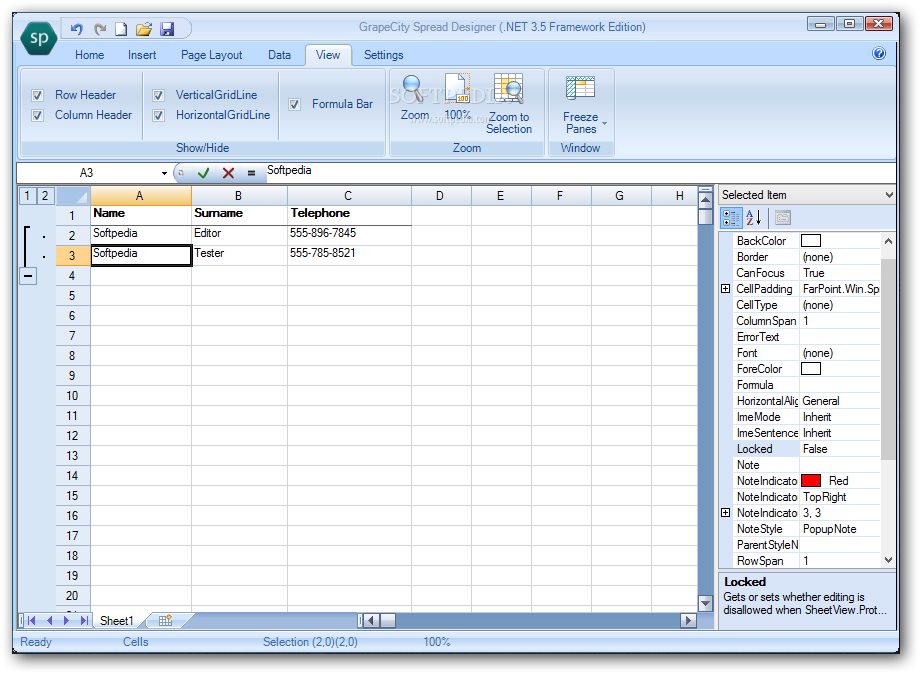Viewport: 920px width, 674px height.
Task: Select the HorizontalAlignment General value
Action: point(840,401)
